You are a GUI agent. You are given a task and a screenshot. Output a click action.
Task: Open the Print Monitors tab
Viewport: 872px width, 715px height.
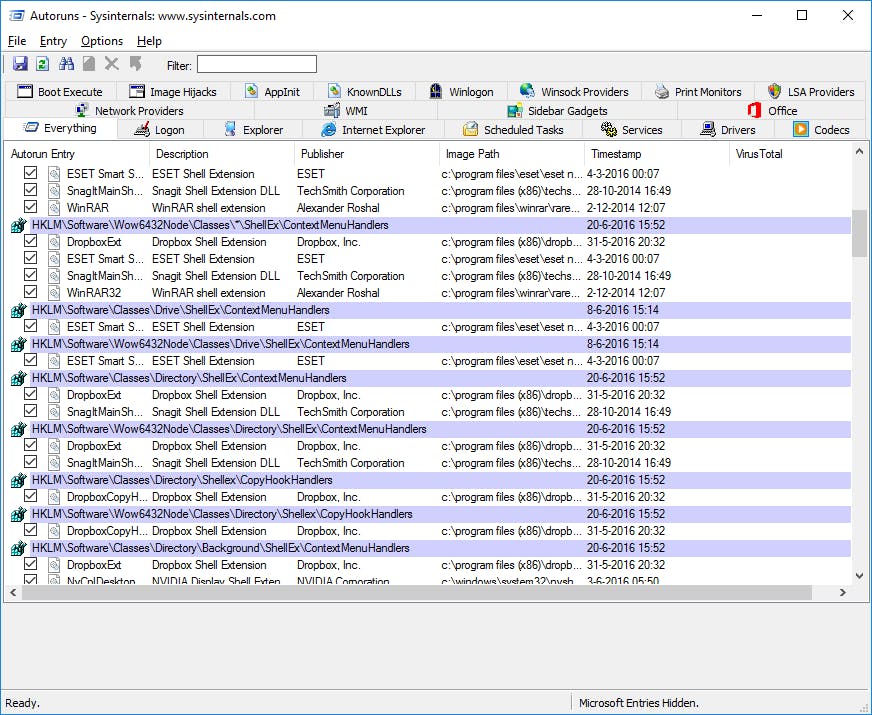(x=699, y=90)
